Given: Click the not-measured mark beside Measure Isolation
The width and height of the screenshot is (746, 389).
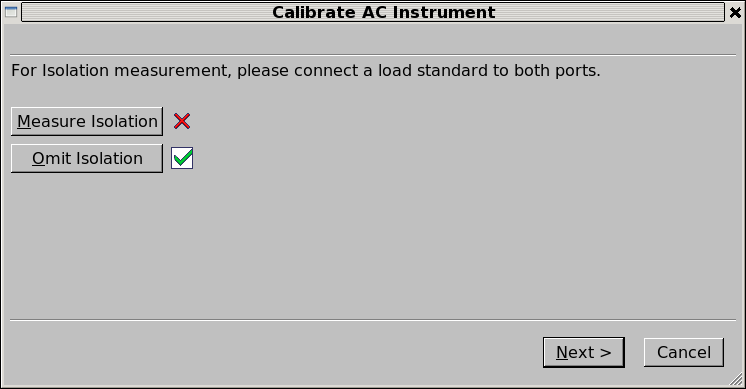Looking at the screenshot, I should (182, 121).
